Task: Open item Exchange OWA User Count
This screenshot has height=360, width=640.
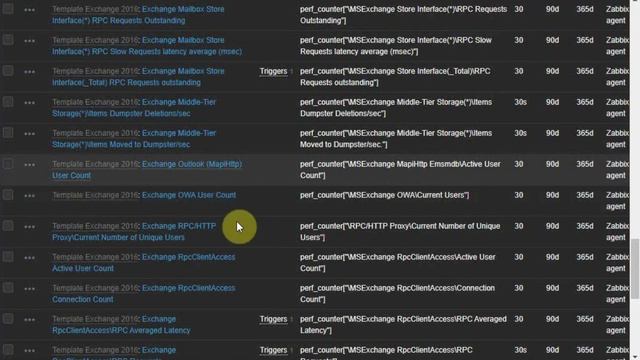Action: [189, 195]
